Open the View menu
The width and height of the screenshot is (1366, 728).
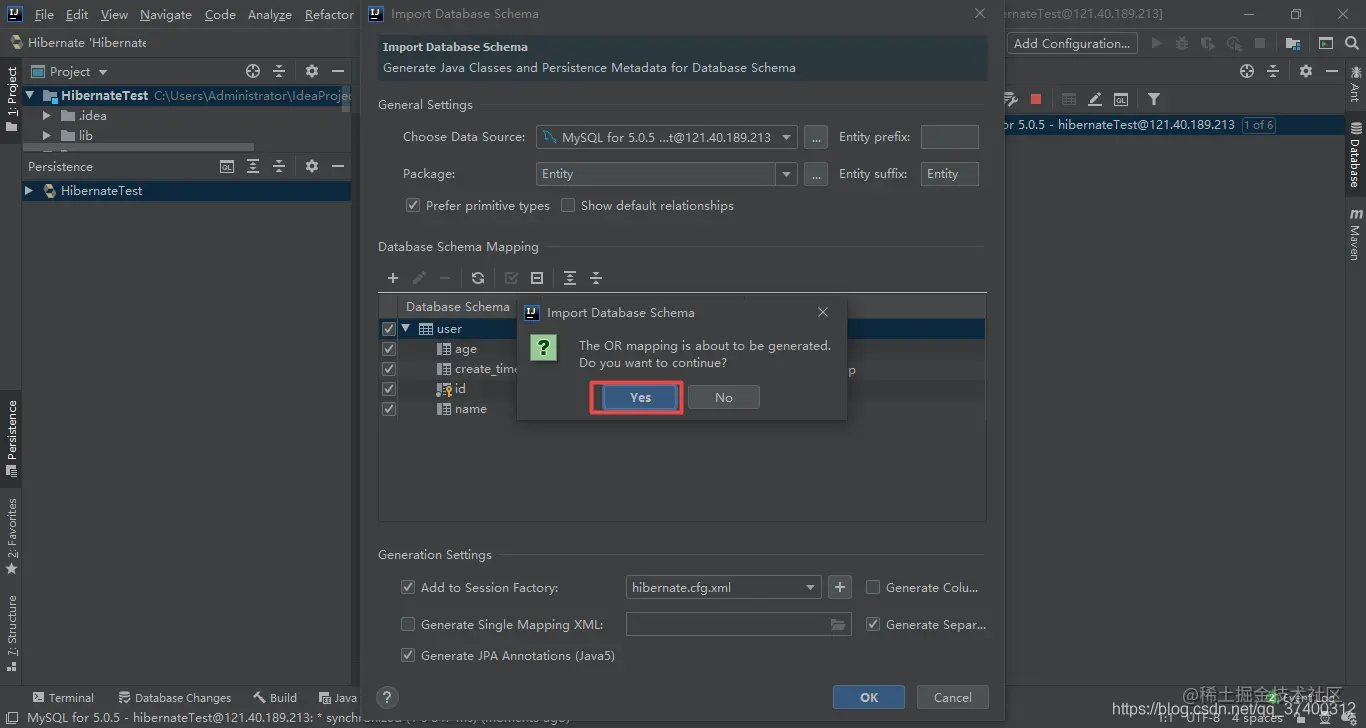point(114,15)
